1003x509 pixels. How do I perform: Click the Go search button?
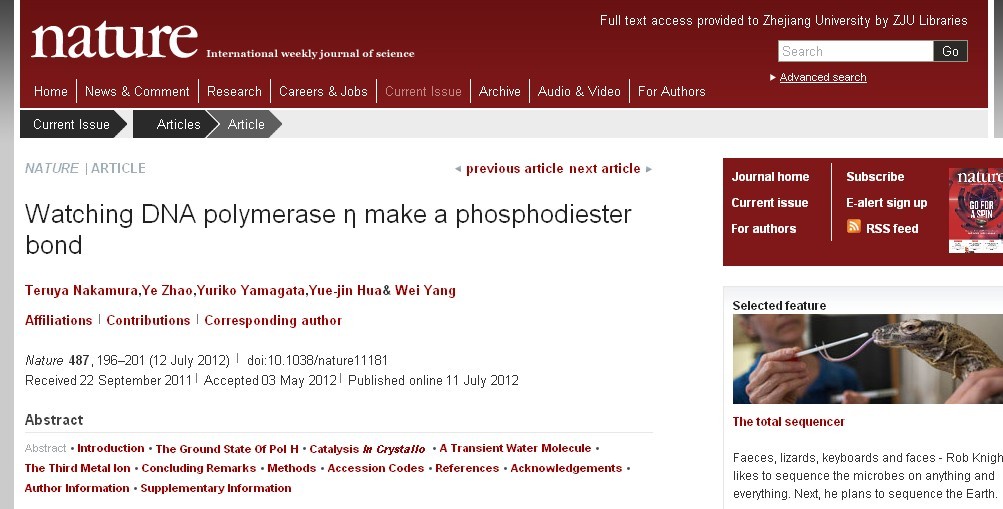[950, 51]
